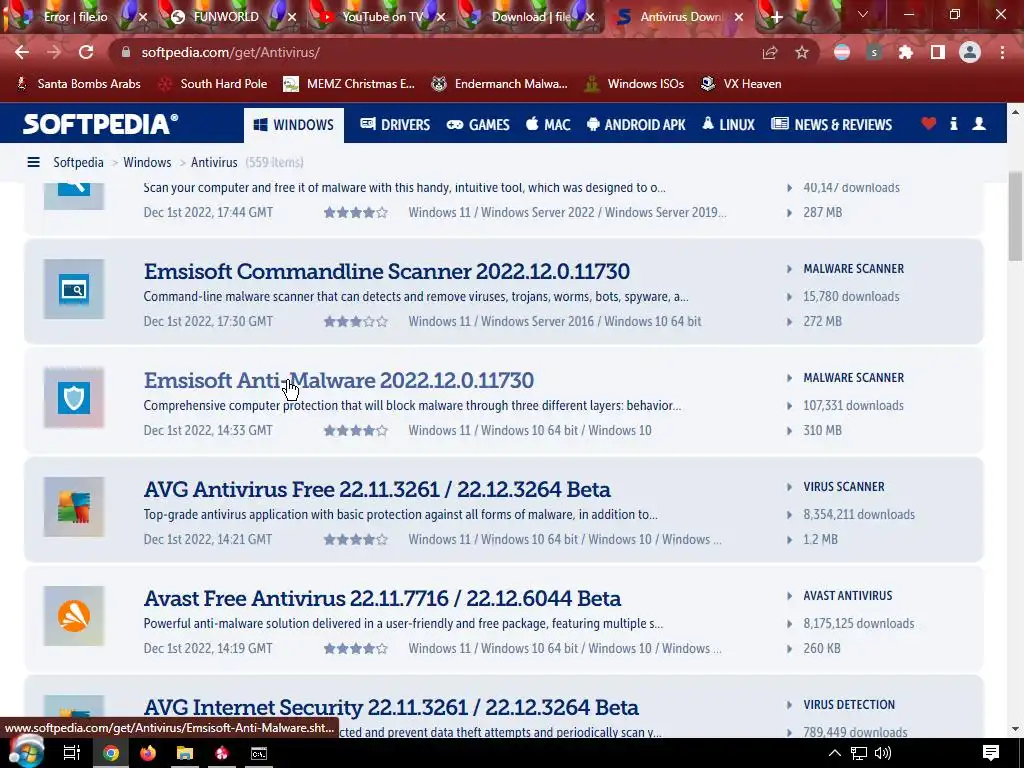1024x768 pixels.
Task: Switch to the FUNWORLD tab
Action: (x=226, y=16)
